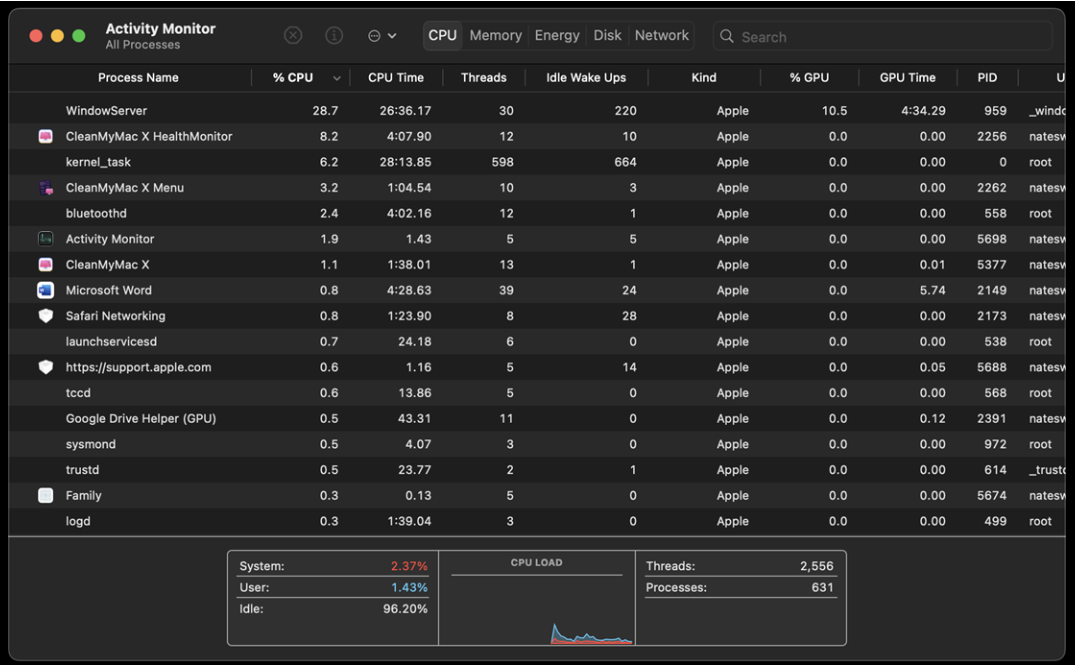Click the Processes 631 total

(x=823, y=588)
